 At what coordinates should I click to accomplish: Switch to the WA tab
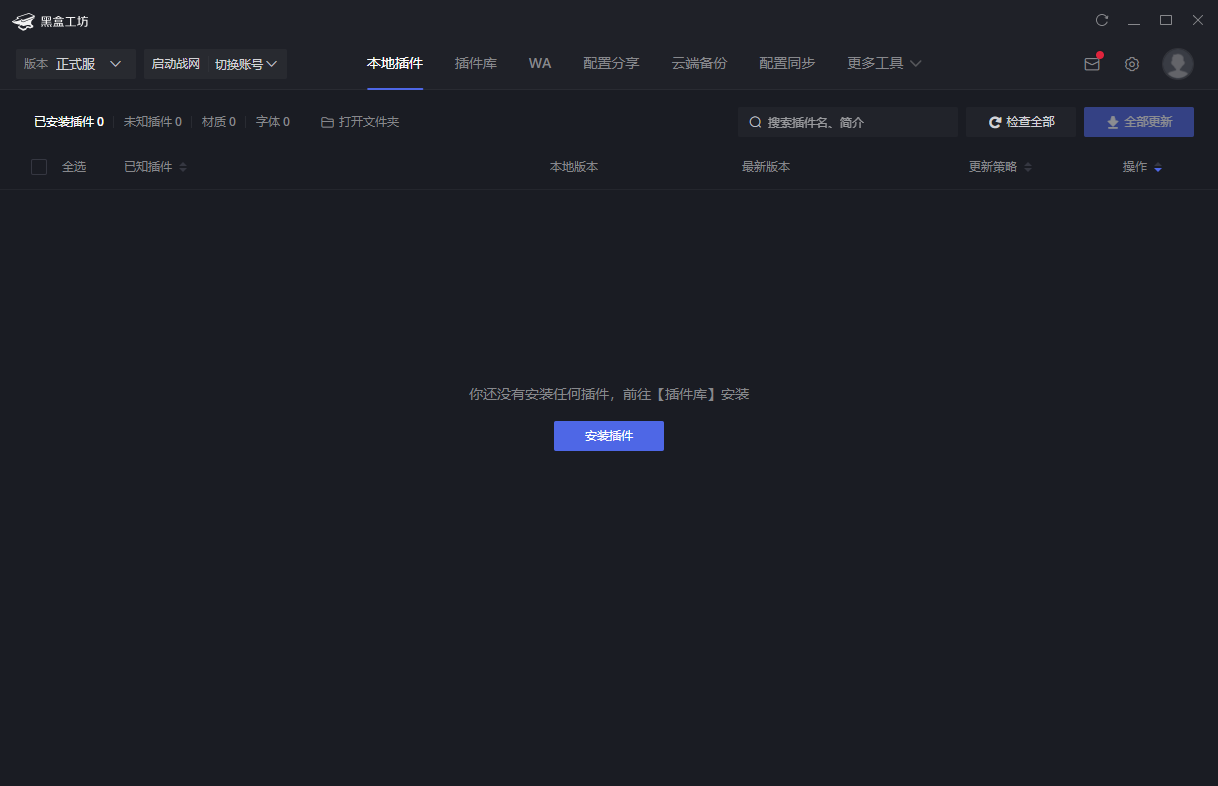point(540,63)
